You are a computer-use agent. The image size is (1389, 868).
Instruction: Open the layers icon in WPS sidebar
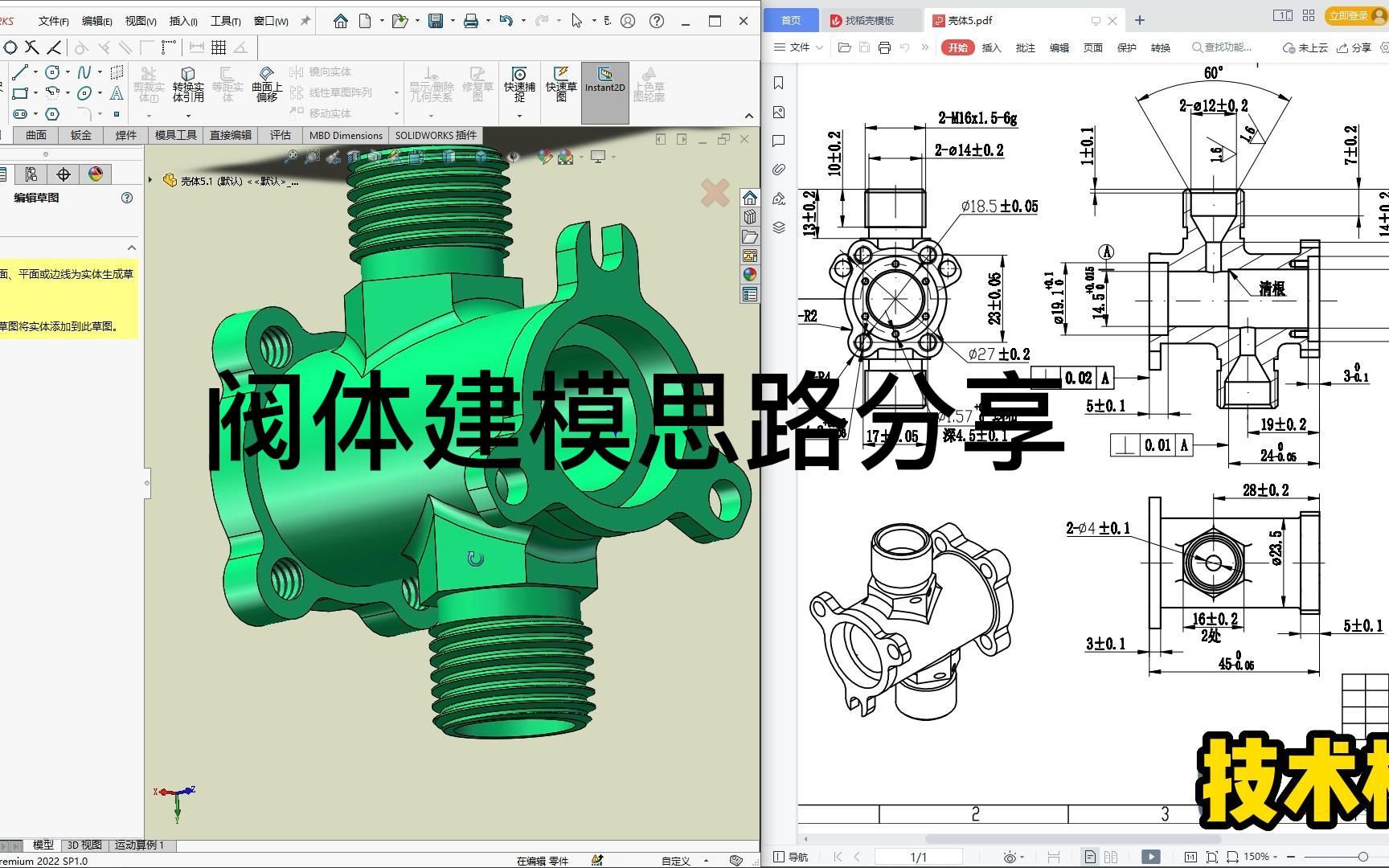point(778,227)
